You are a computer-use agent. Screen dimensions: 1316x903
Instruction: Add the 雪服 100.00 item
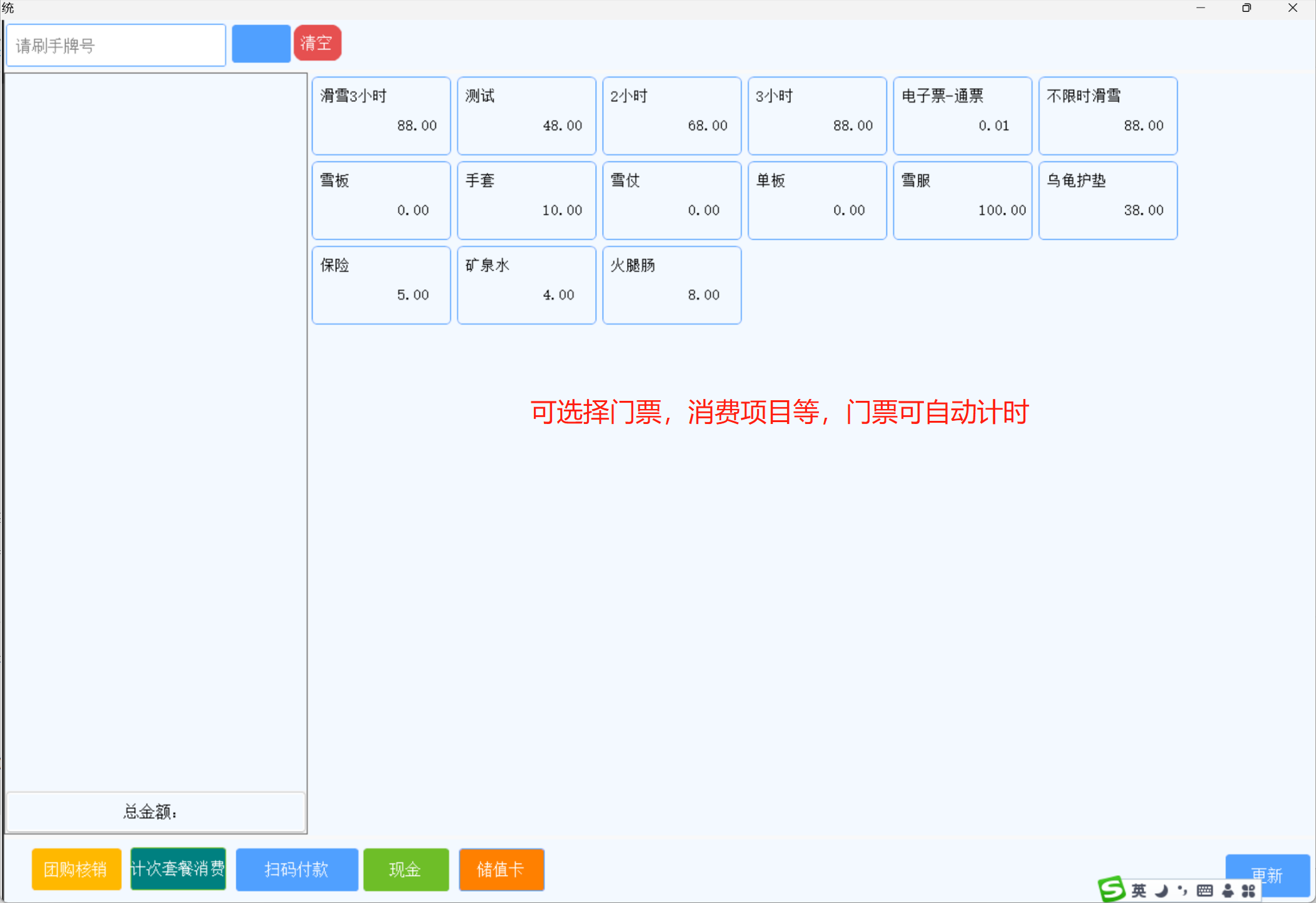pos(962,200)
